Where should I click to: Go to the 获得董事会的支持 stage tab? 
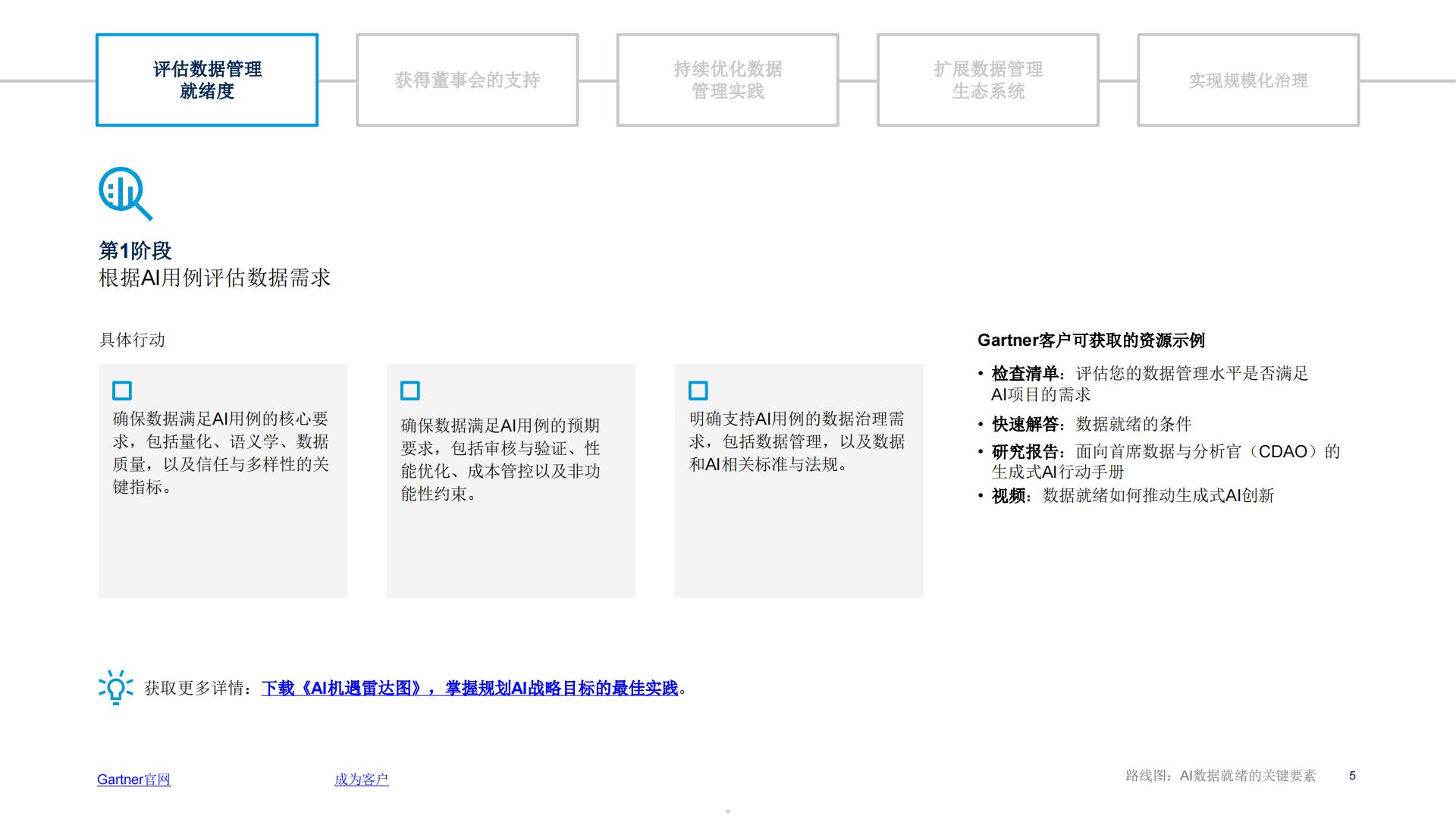[467, 80]
